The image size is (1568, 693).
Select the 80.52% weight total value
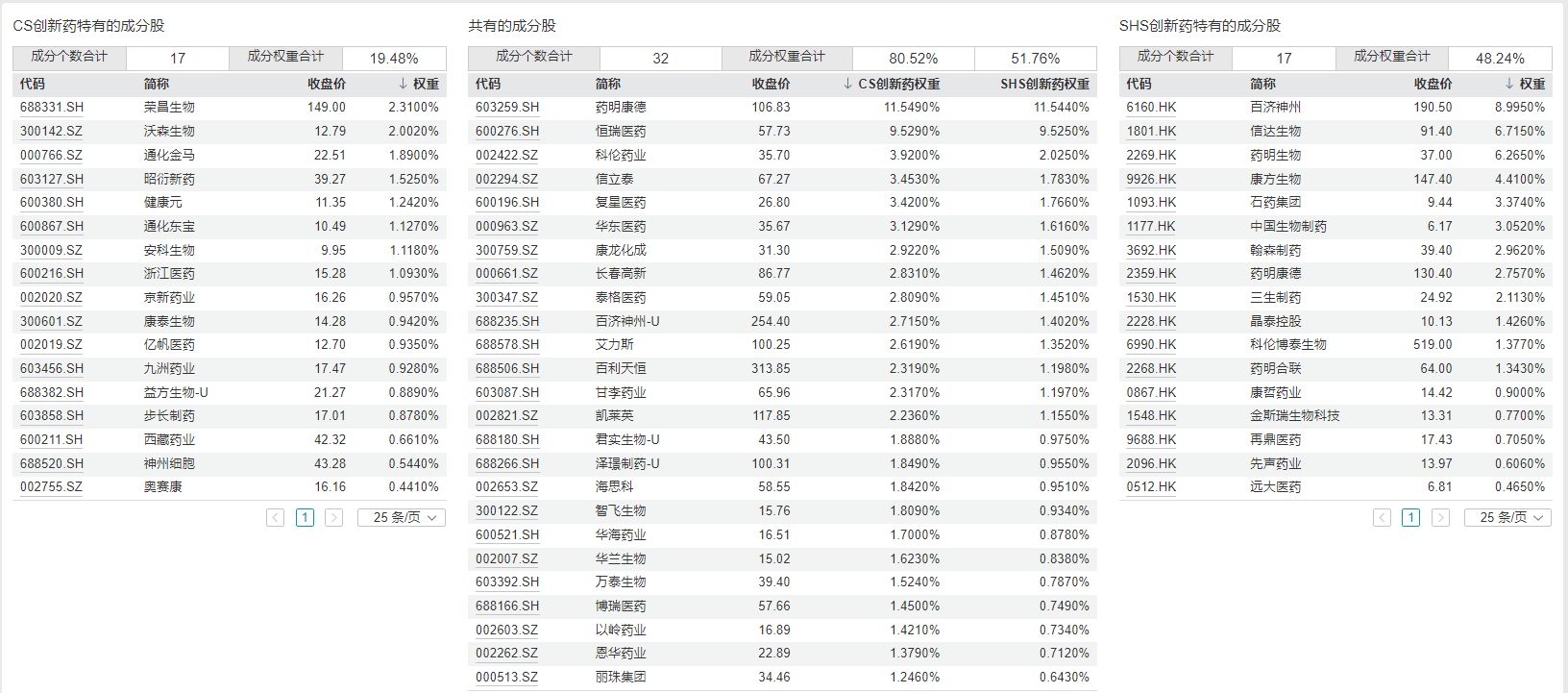tap(914, 59)
